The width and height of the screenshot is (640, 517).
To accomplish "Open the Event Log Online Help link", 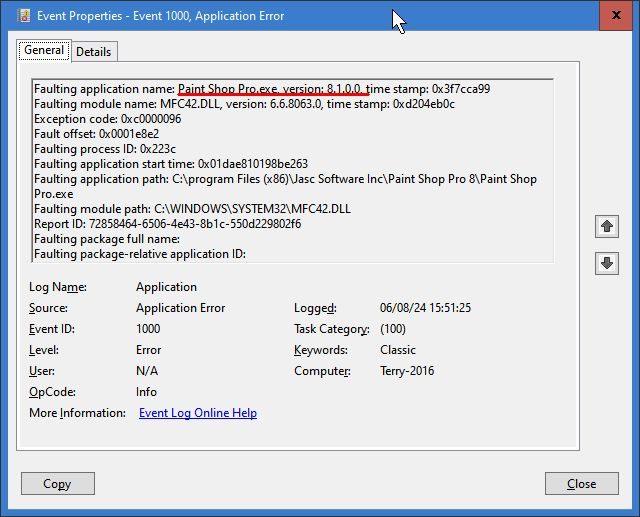I will 198,413.
